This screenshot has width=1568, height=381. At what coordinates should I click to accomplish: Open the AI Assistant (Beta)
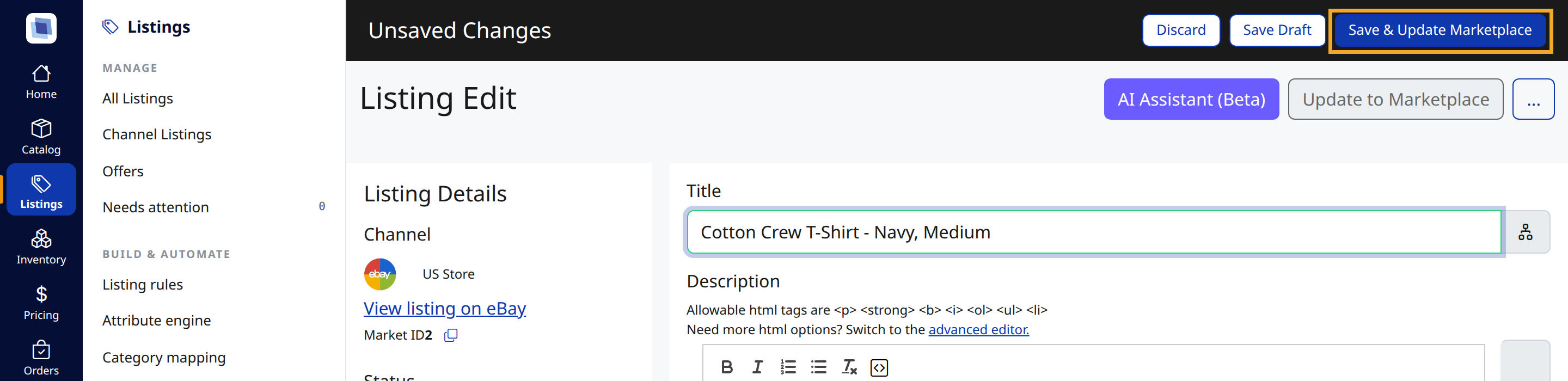1191,99
